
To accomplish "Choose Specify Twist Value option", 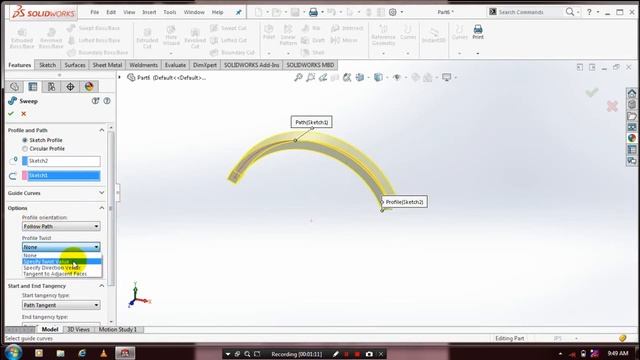I will 62,261.
